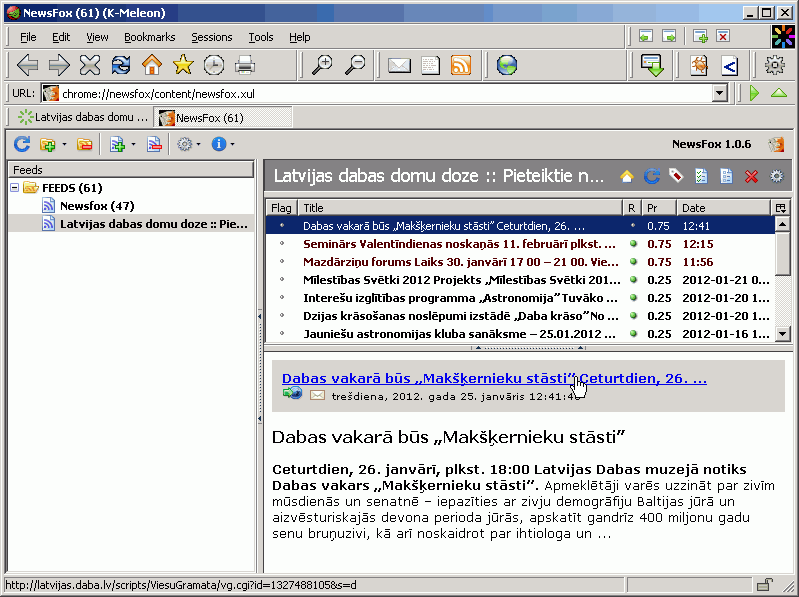Toggle read status dot on Dabas vakarā row

point(633,226)
